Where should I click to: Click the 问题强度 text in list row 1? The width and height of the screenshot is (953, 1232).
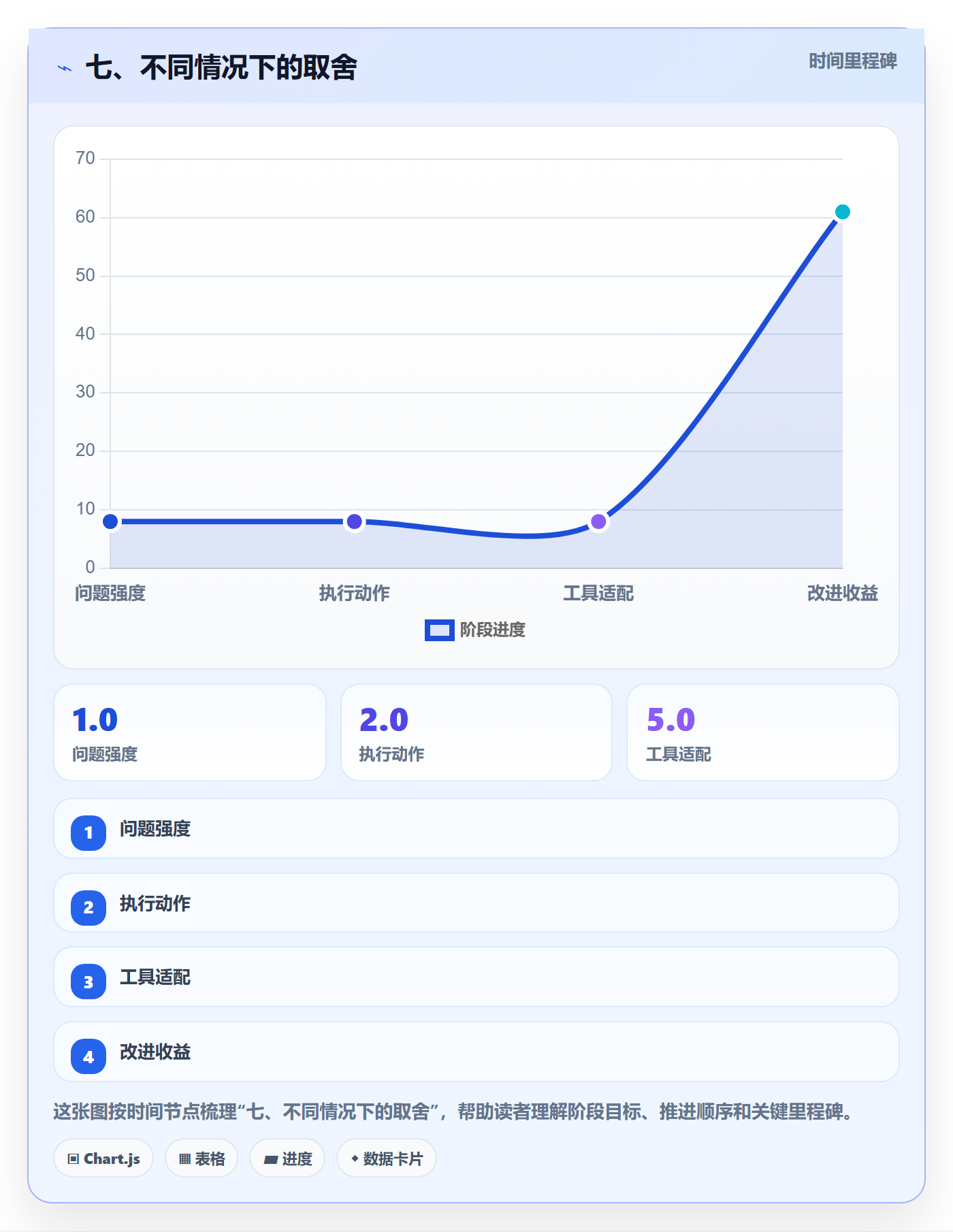point(155,829)
